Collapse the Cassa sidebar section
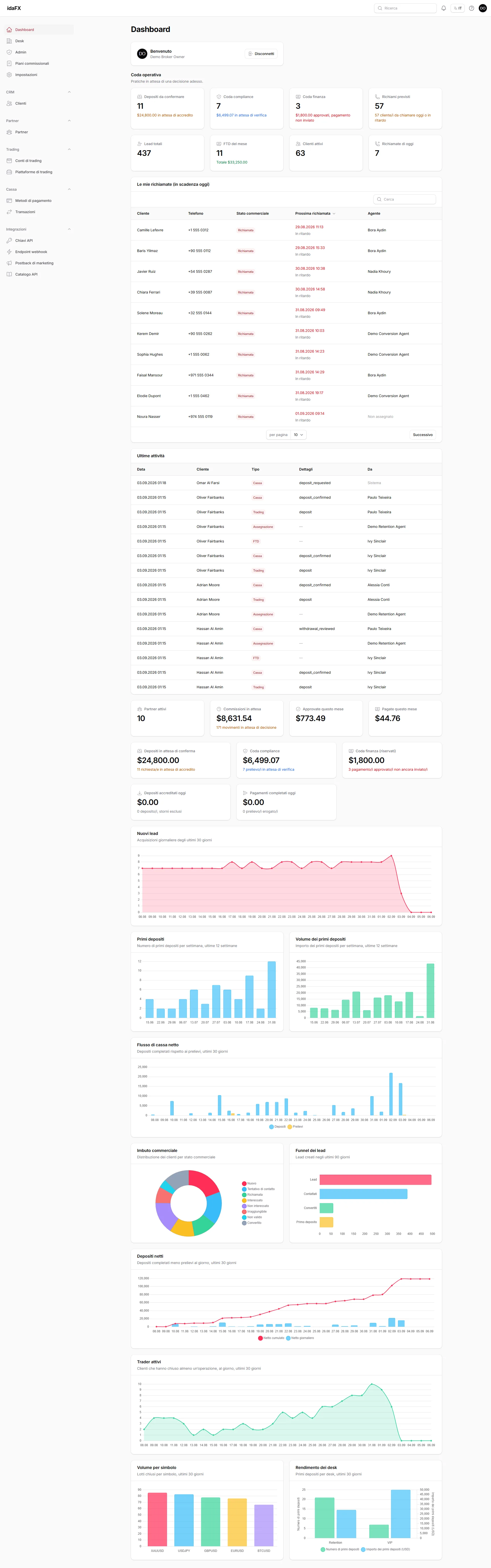Screen dimensions: 491x1568 pyautogui.click(x=69, y=189)
